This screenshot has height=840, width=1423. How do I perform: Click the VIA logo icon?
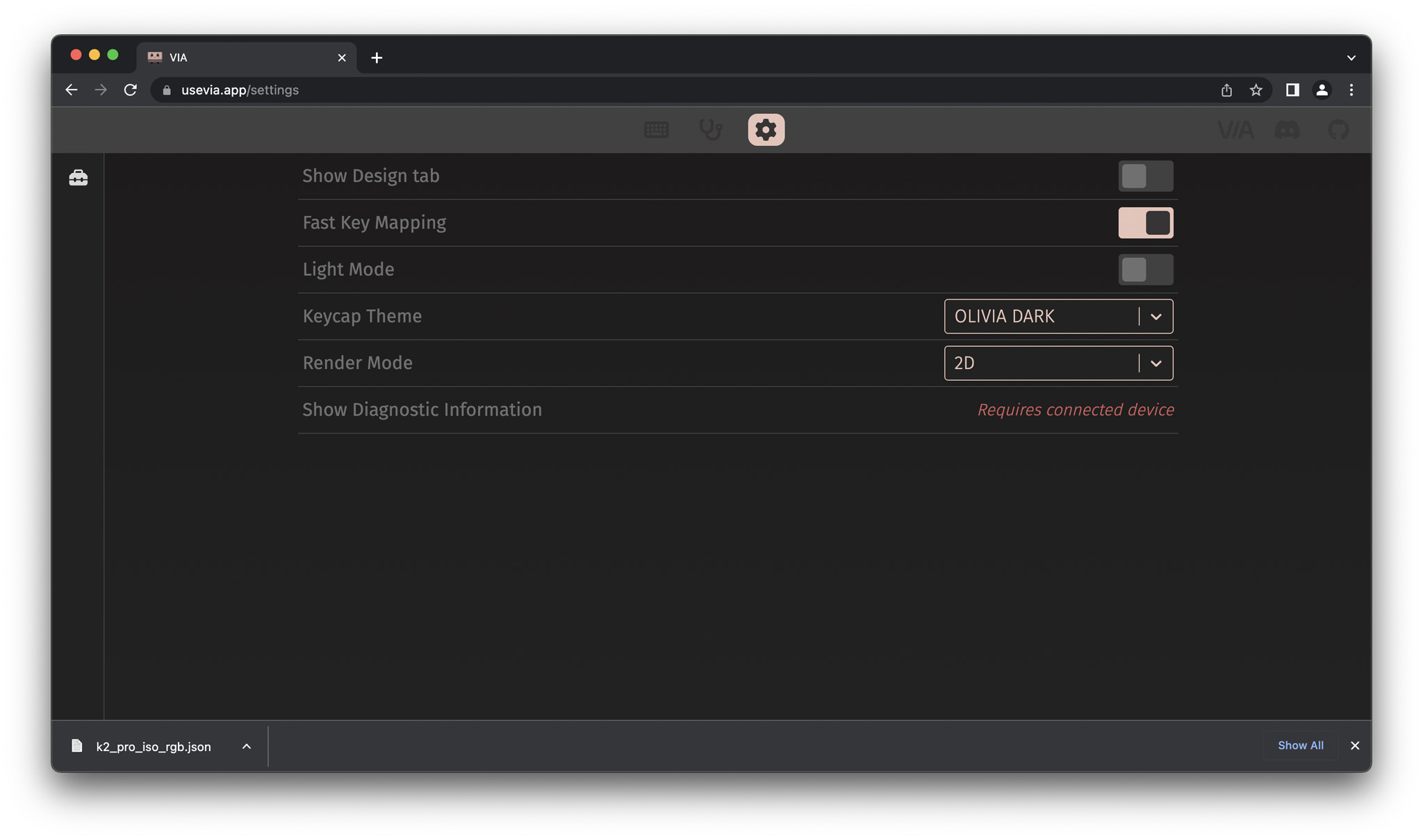click(1235, 130)
